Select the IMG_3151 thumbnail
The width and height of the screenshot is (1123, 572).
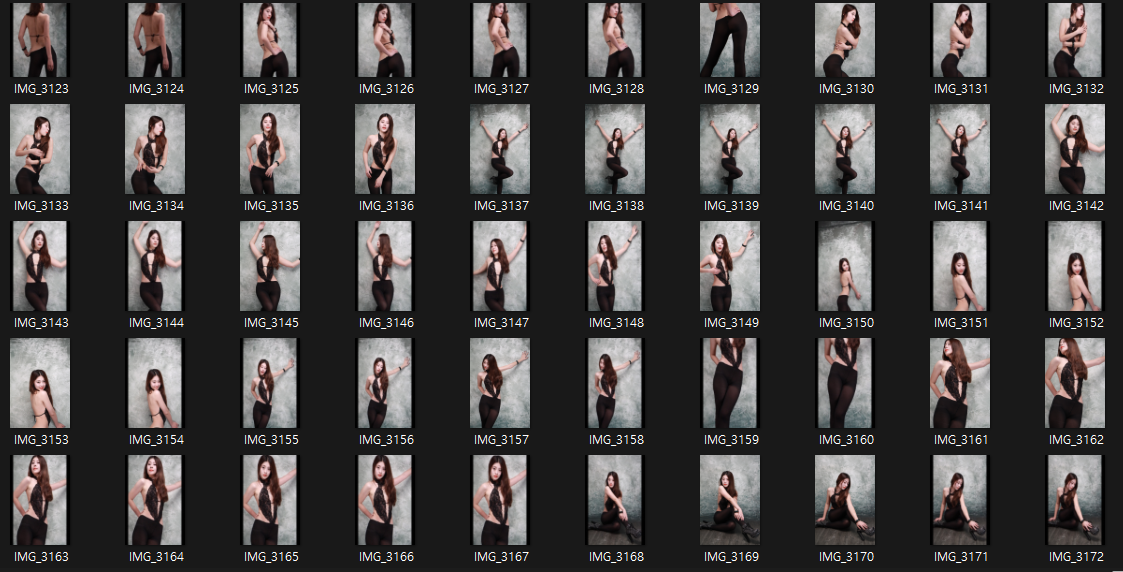pyautogui.click(x=960, y=266)
